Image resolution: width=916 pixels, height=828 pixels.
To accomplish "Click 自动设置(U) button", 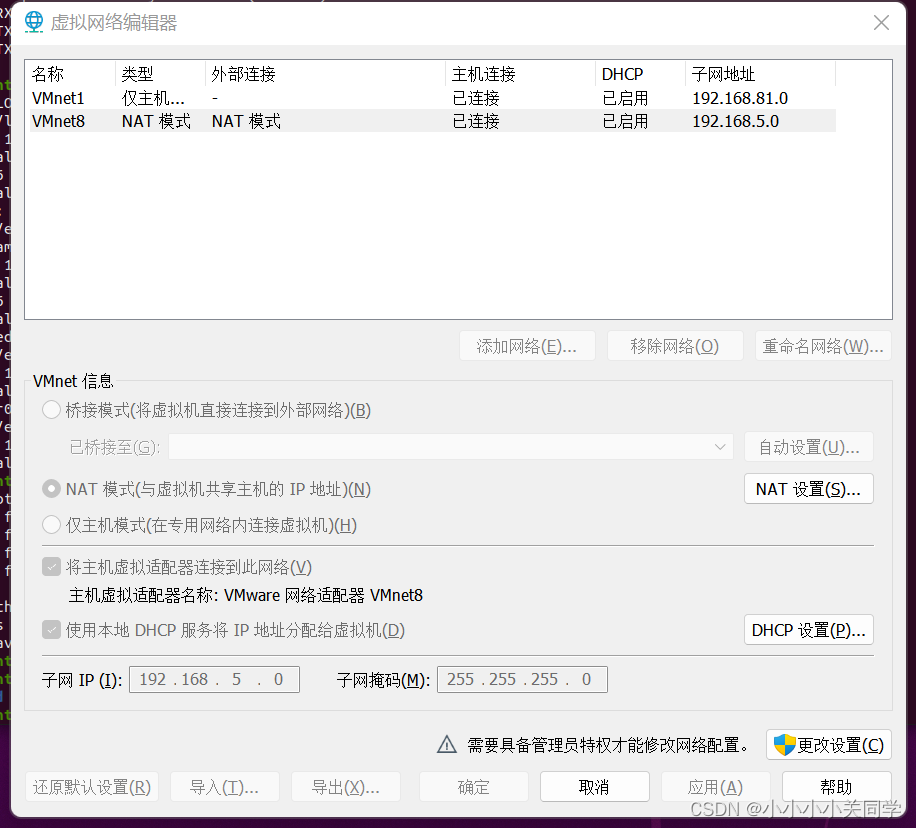I will (x=809, y=448).
